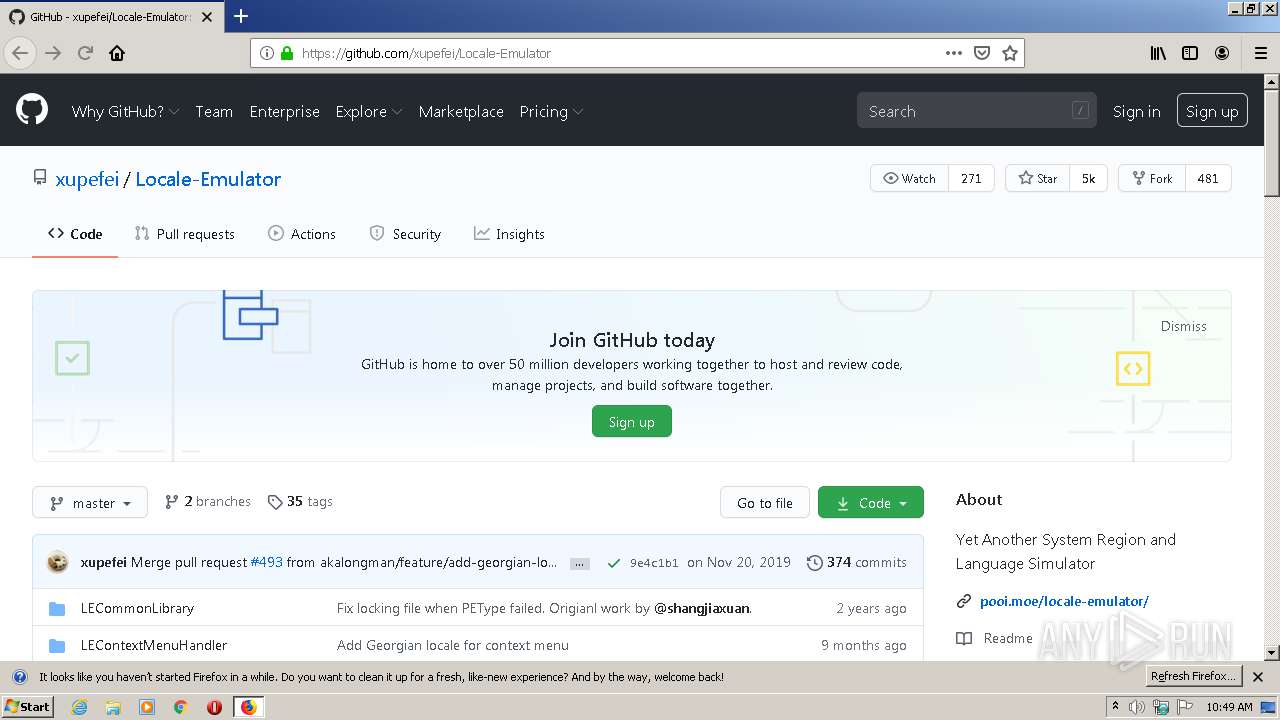1280x720 pixels.
Task: Open page actions three-dot menu
Action: 954,53
